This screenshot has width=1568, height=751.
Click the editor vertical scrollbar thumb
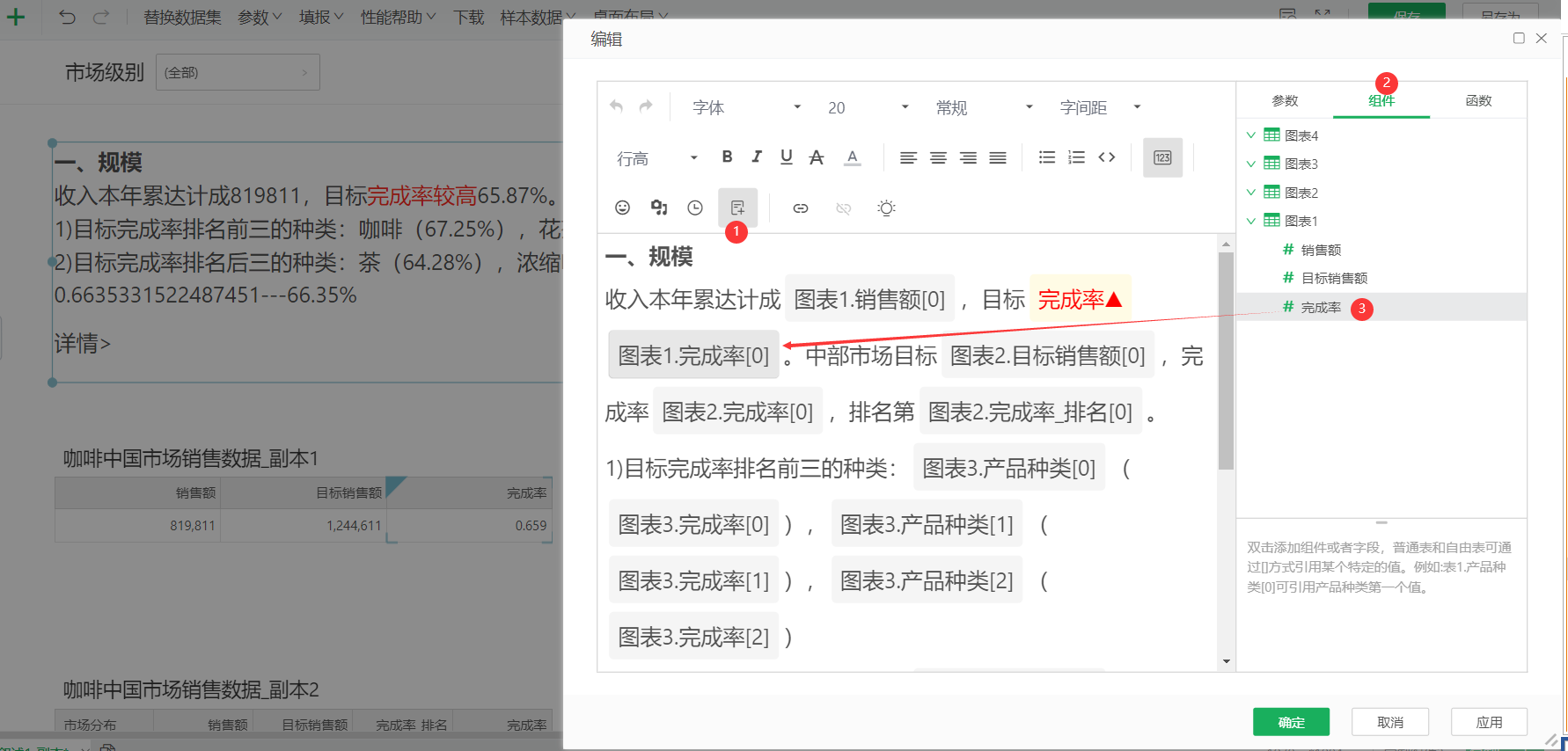1226,361
